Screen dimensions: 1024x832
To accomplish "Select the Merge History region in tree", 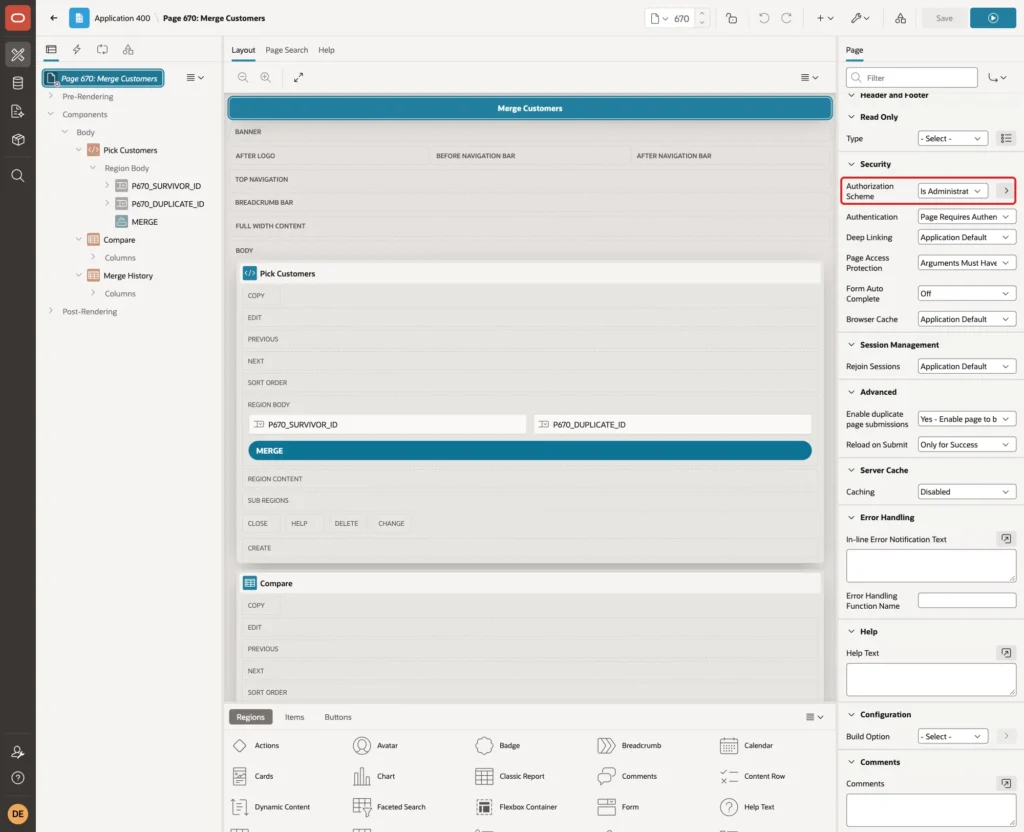I will pyautogui.click(x=128, y=276).
